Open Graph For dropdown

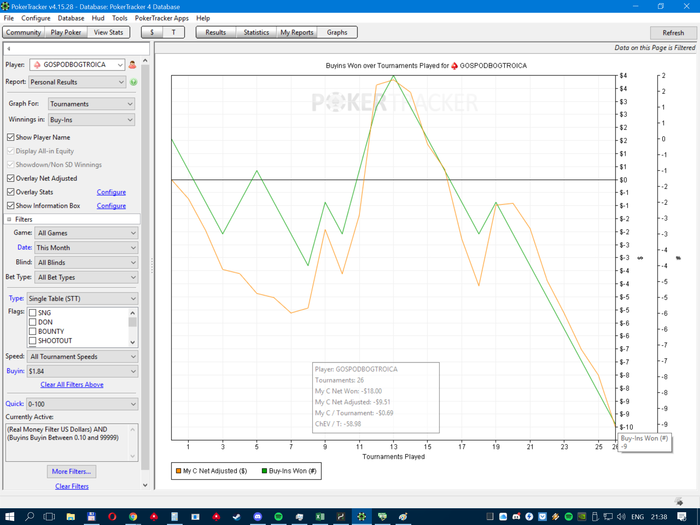coord(91,104)
